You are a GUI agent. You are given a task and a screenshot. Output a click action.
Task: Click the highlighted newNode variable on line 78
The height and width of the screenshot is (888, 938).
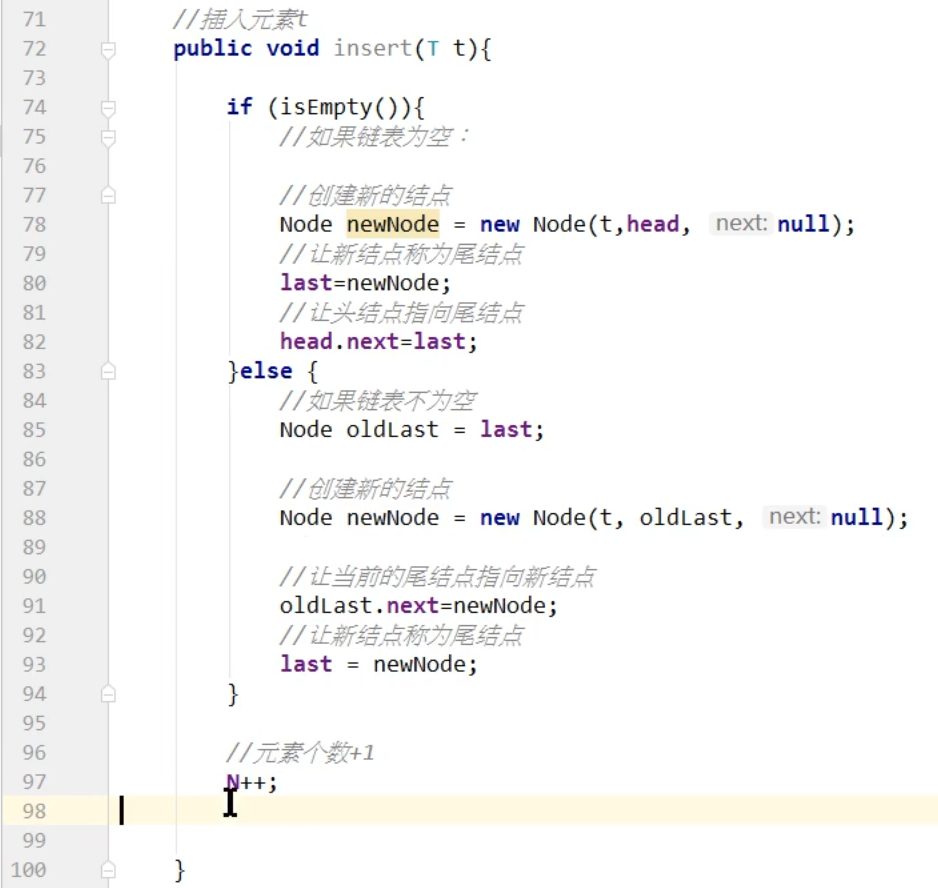point(393,224)
